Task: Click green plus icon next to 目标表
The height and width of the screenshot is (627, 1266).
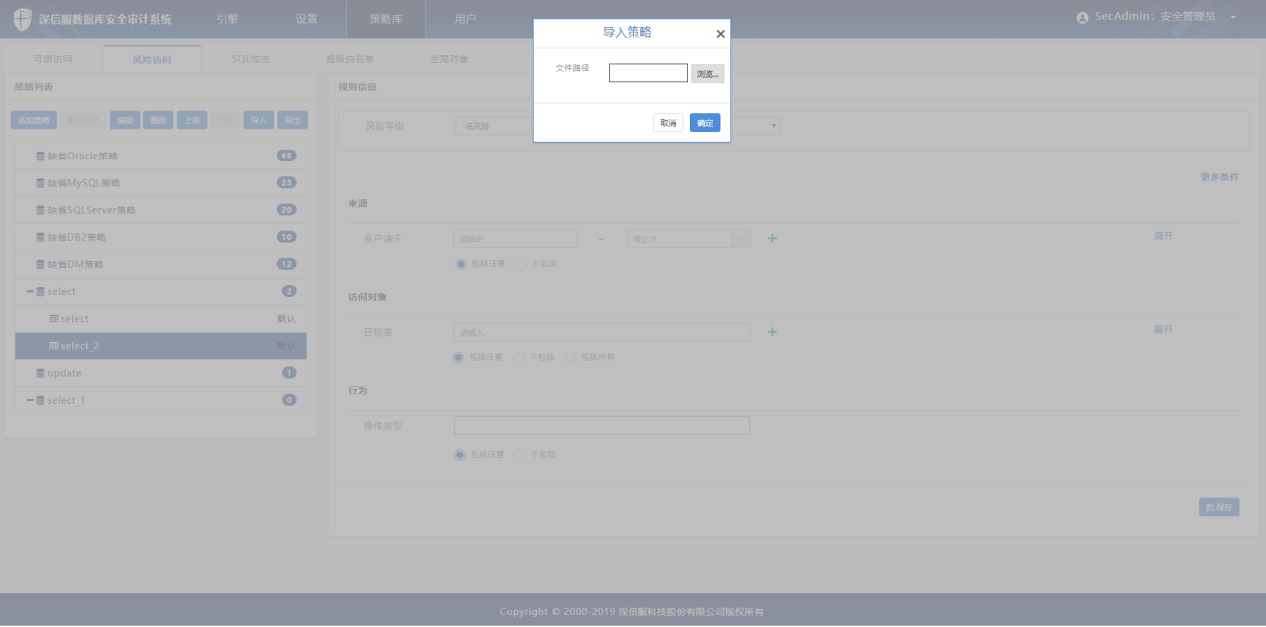Action: (x=772, y=332)
